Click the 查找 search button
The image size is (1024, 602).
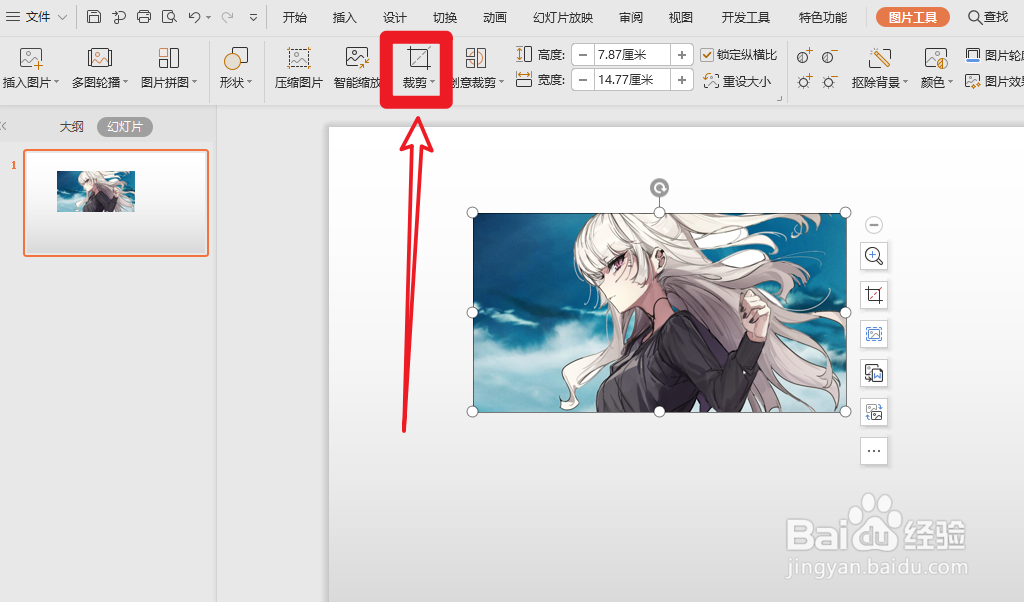pos(987,18)
